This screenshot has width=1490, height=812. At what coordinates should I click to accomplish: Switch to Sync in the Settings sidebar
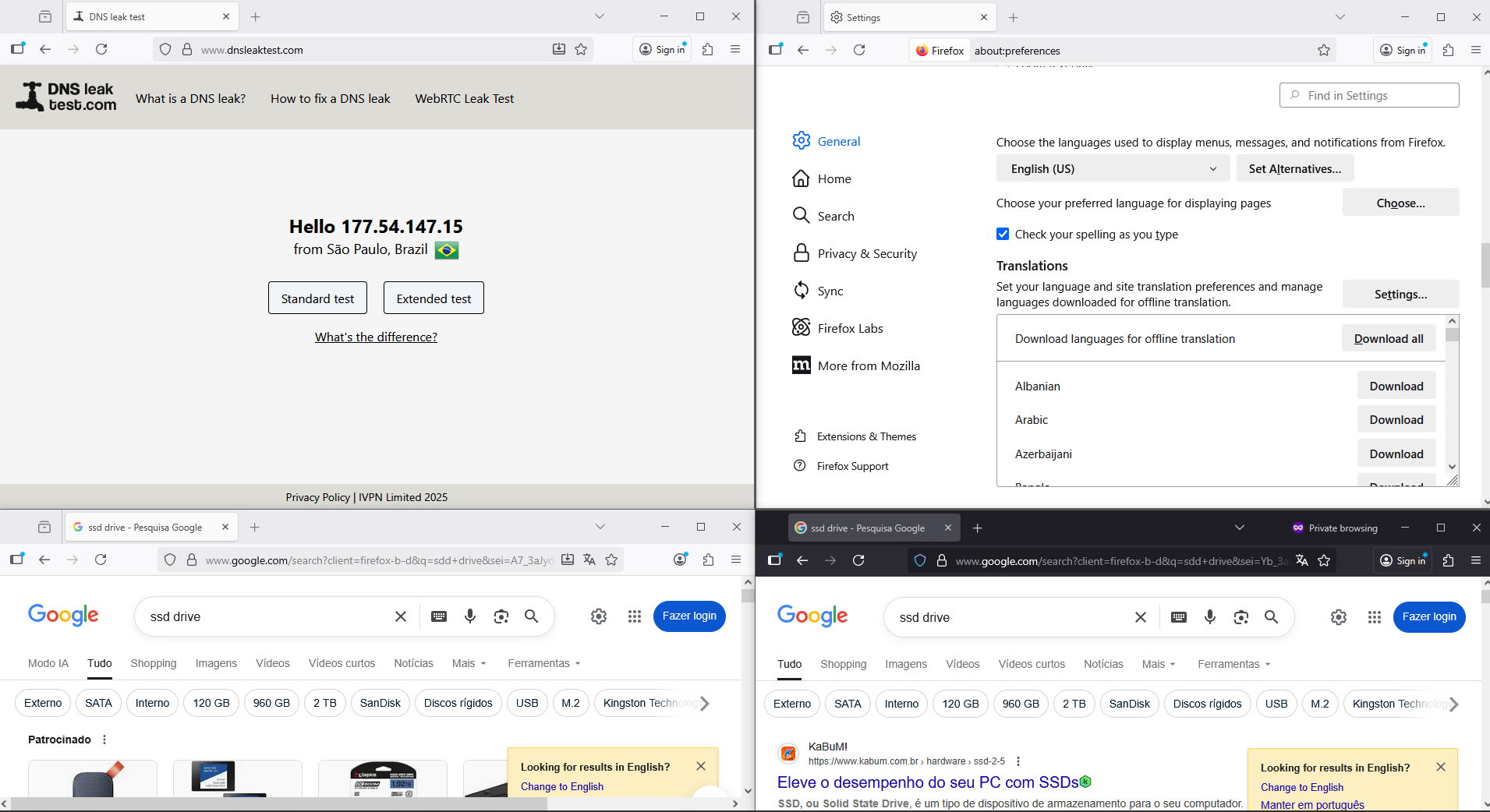(x=818, y=291)
